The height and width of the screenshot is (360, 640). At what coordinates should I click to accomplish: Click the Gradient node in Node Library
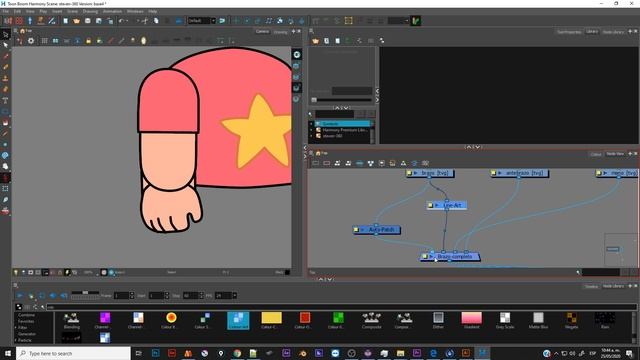pyautogui.click(x=471, y=320)
